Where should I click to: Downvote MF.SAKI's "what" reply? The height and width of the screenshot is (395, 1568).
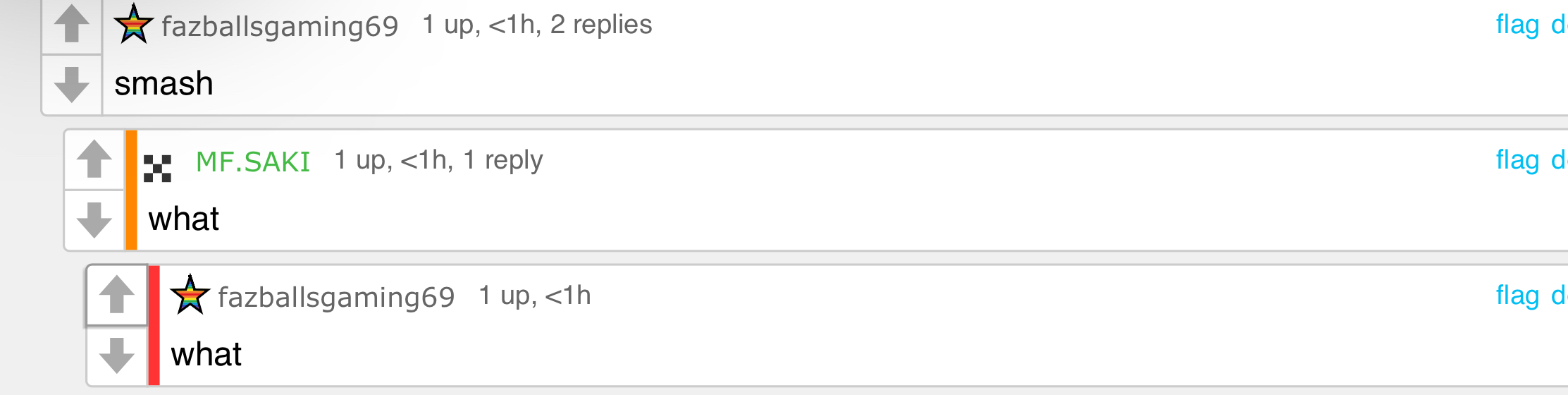pos(94,220)
